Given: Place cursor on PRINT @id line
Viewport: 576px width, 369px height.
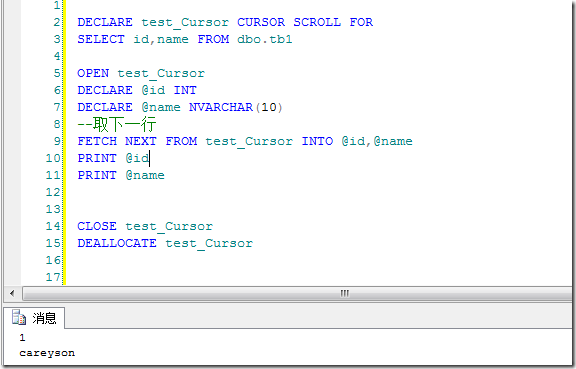Looking at the screenshot, I should (x=113, y=158).
